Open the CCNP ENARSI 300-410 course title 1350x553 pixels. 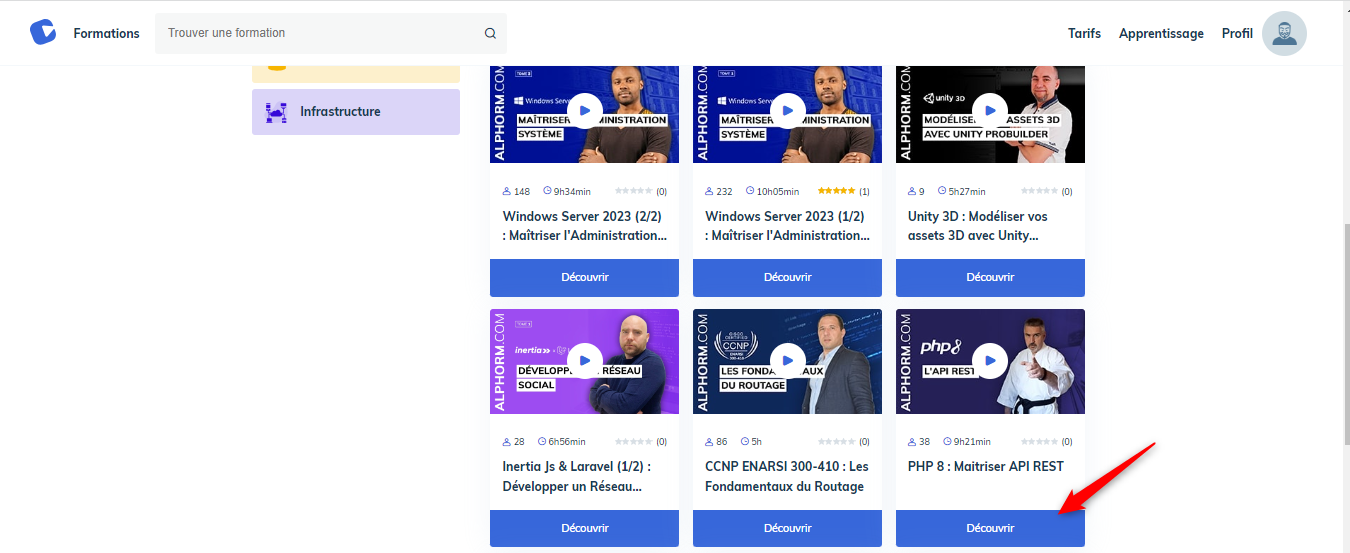787,476
